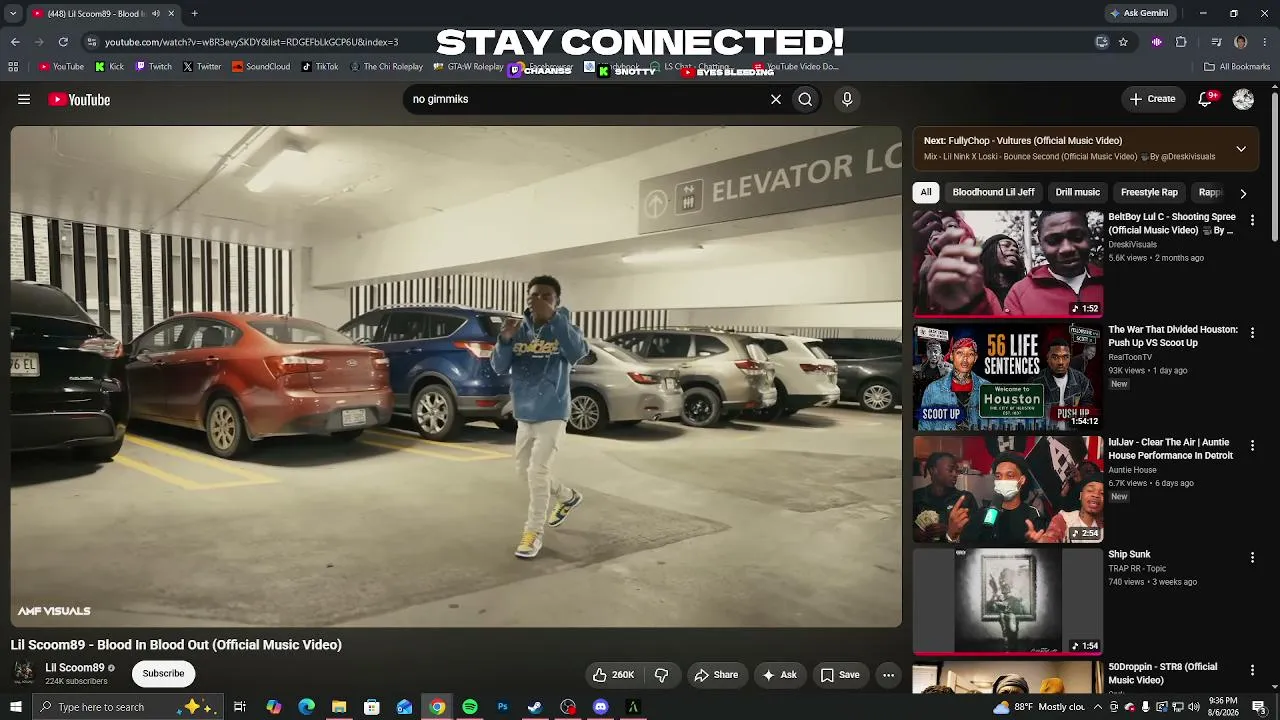Select the Drill music chip
Screen dimensions: 1280x720
point(1078,192)
